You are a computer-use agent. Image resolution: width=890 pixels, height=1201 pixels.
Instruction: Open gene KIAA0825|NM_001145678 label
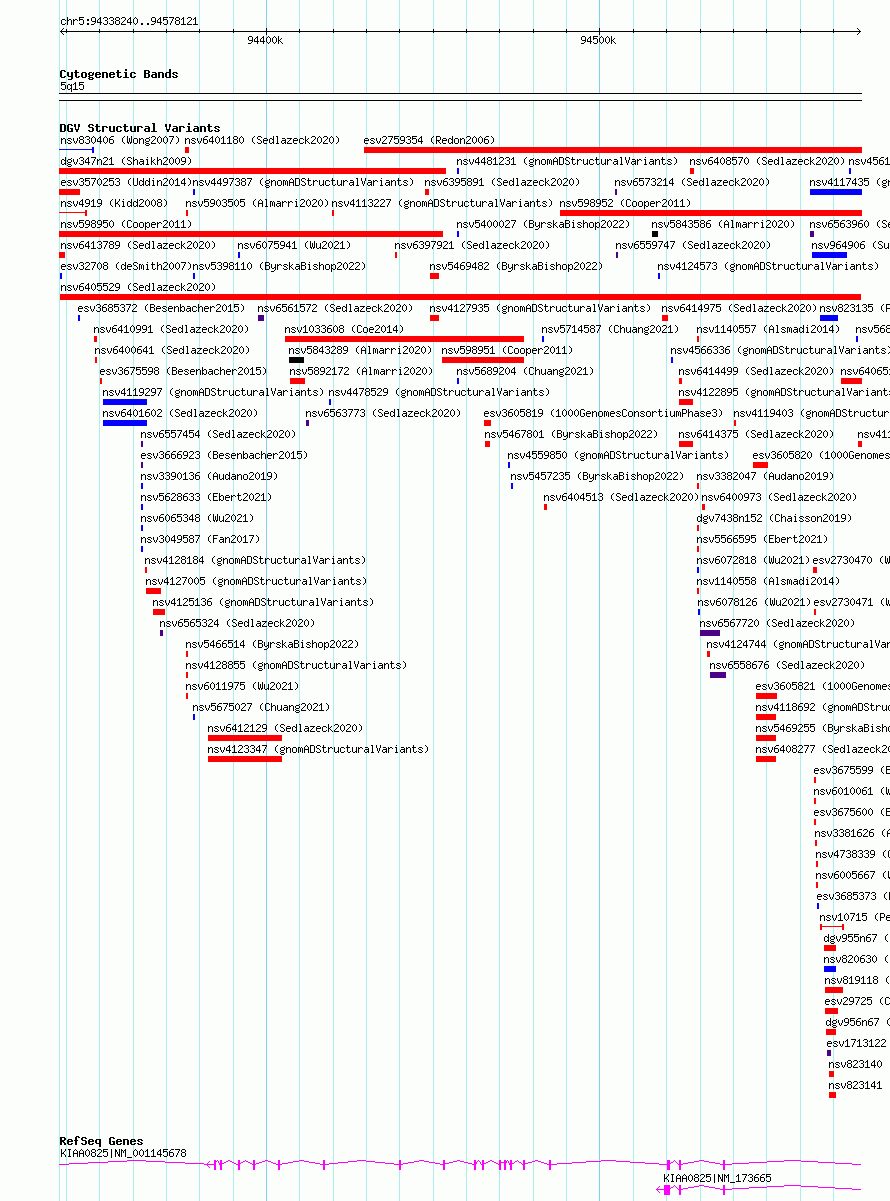123,1153
